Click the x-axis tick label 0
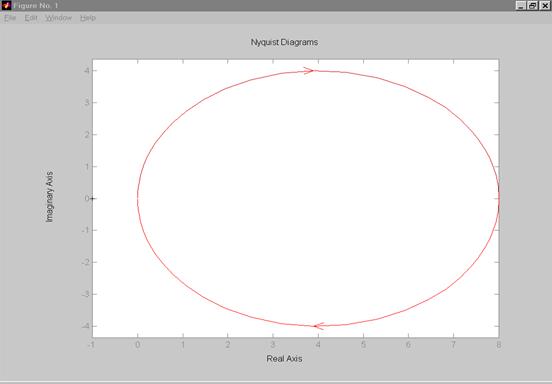552x384 pixels. click(x=138, y=345)
